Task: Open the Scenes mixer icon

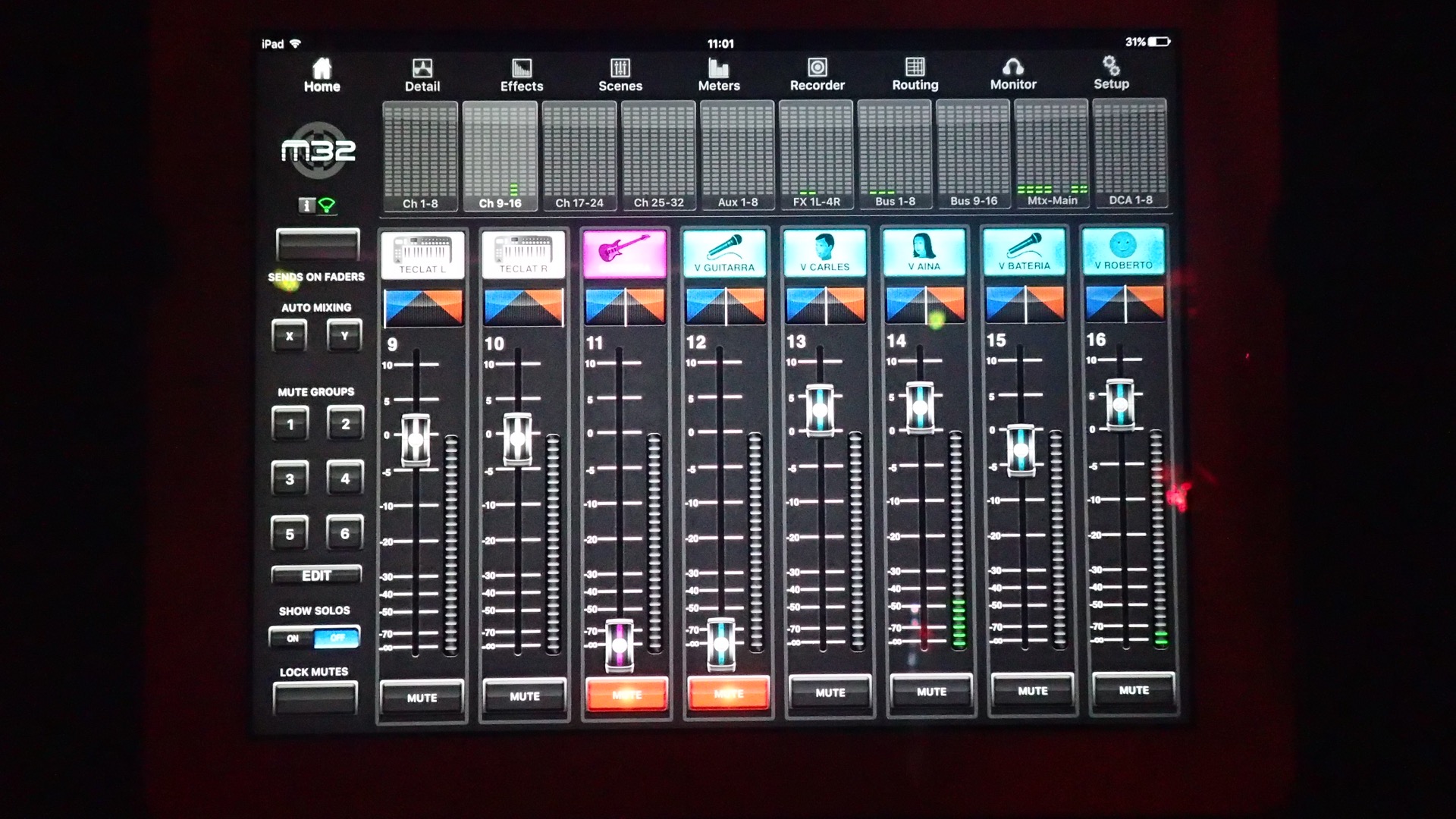Action: (620, 68)
